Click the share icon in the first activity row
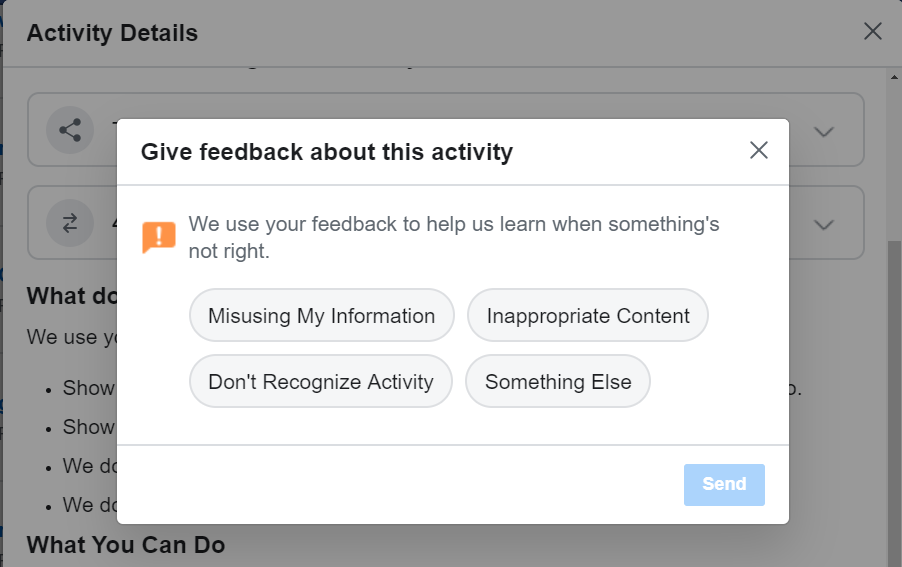Screen dimensions: 902x567 [70, 130]
